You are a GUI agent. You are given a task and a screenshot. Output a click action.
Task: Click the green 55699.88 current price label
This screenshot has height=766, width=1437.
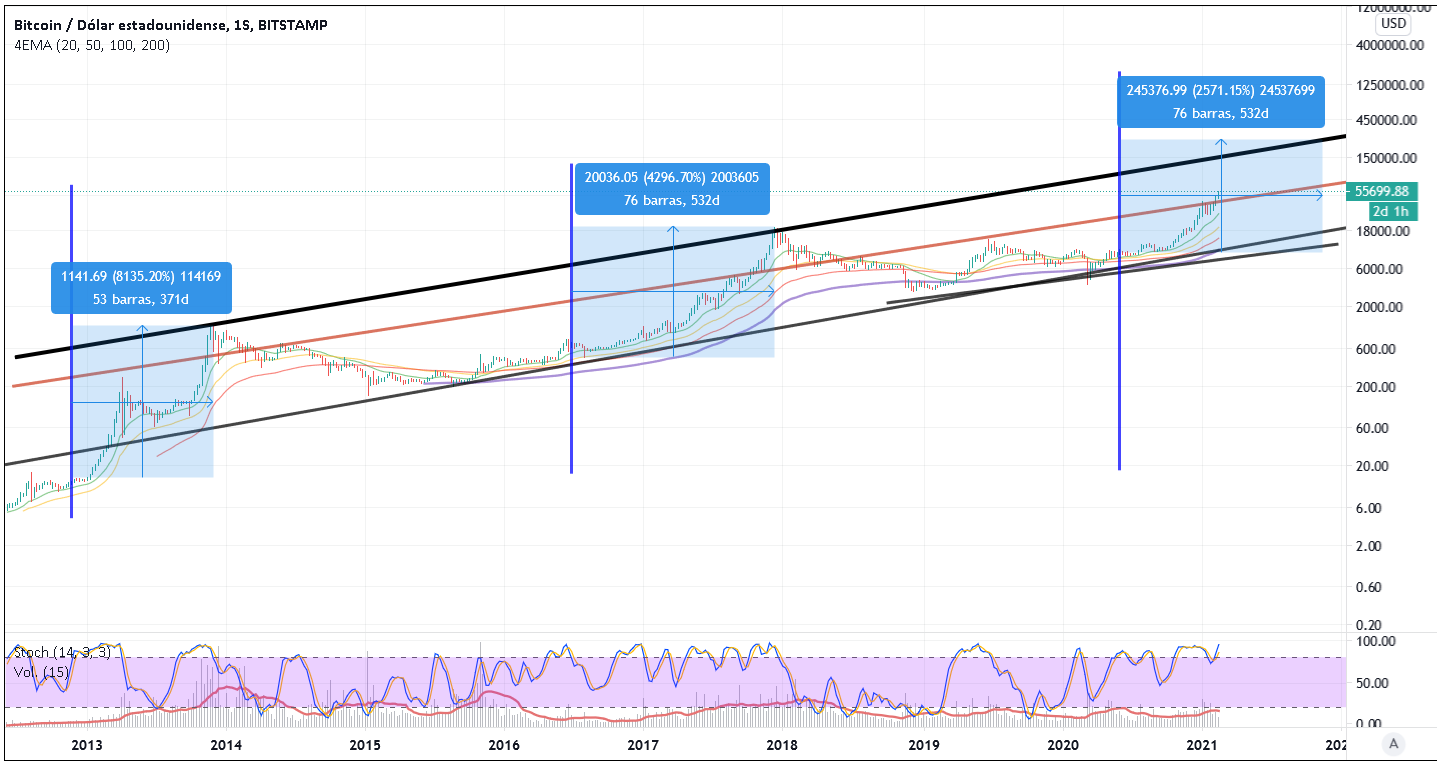1381,191
